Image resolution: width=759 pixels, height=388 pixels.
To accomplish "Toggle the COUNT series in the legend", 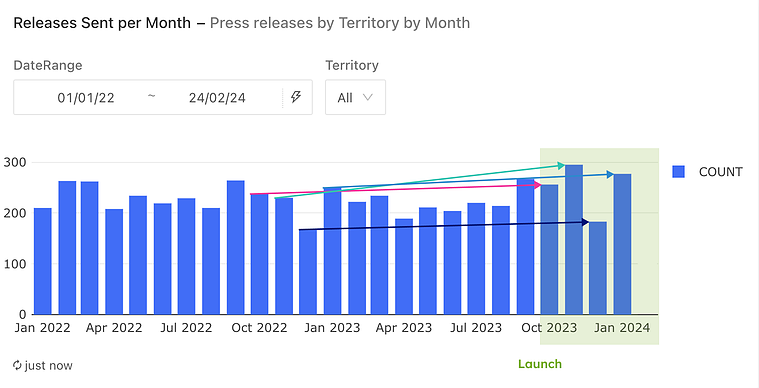I will click(x=679, y=172).
